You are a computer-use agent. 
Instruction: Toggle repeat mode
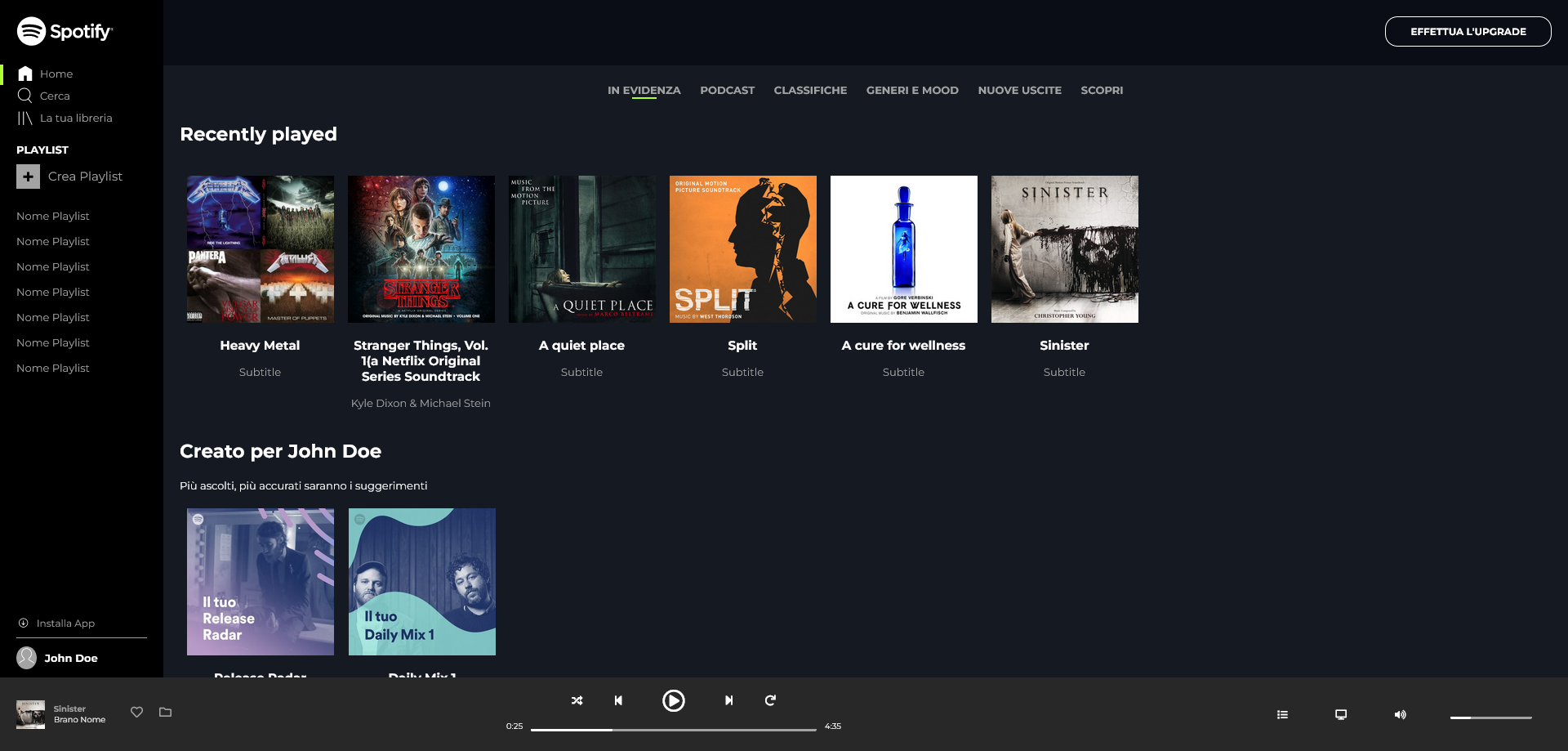tap(770, 700)
